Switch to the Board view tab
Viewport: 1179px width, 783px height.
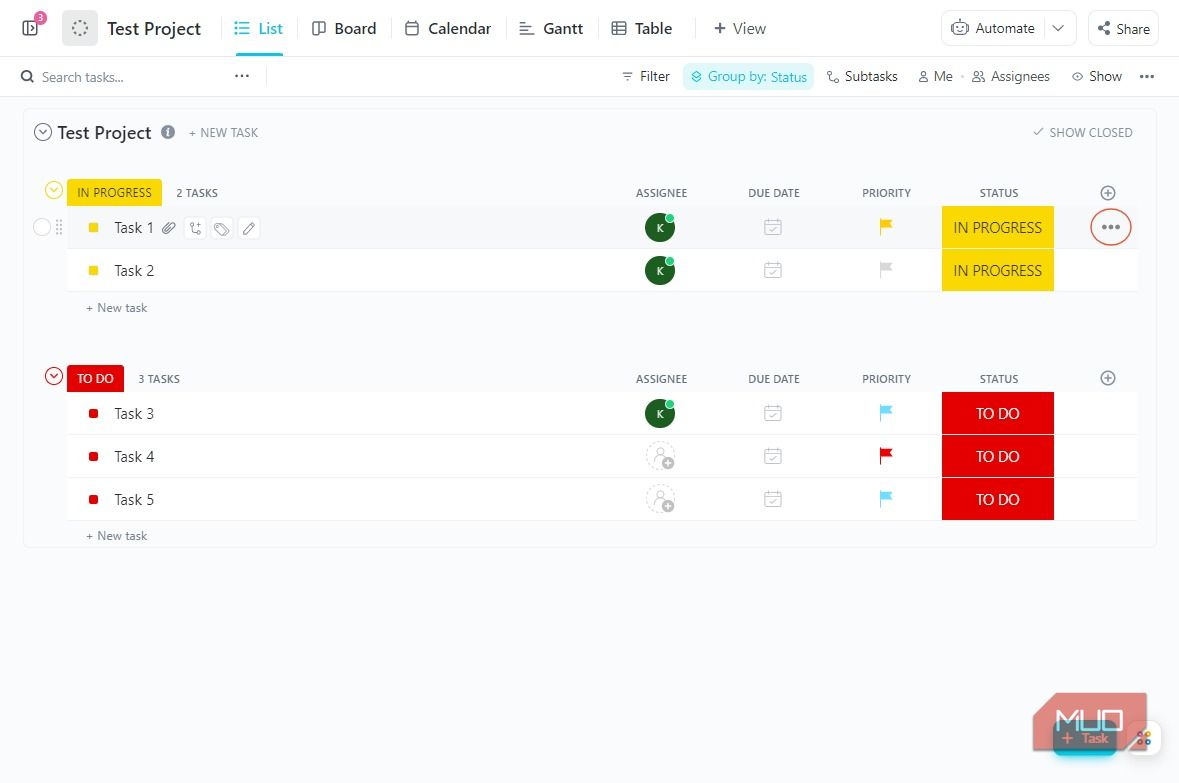click(x=344, y=29)
